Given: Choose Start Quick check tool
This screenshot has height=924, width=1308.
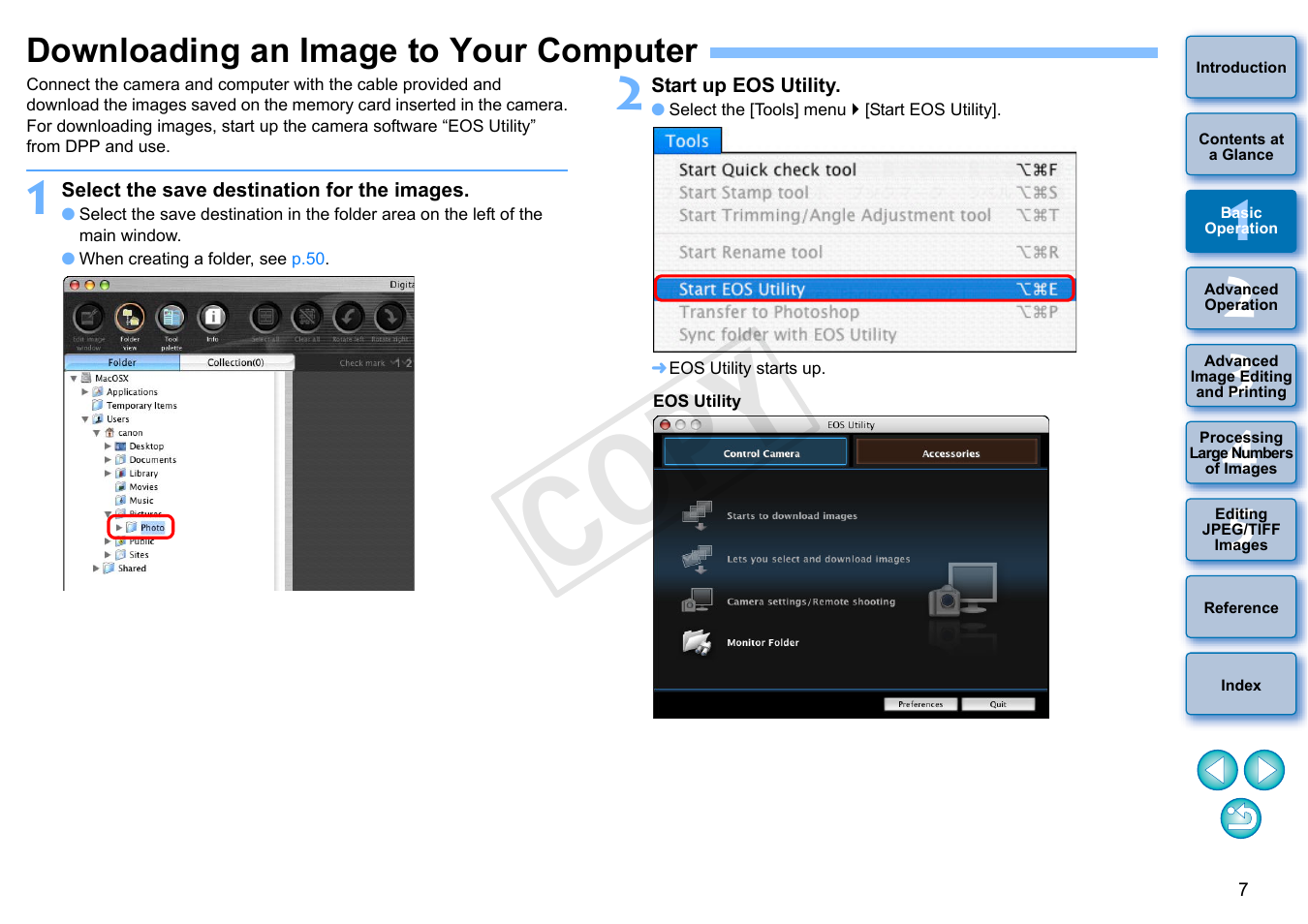Looking at the screenshot, I should [x=865, y=169].
